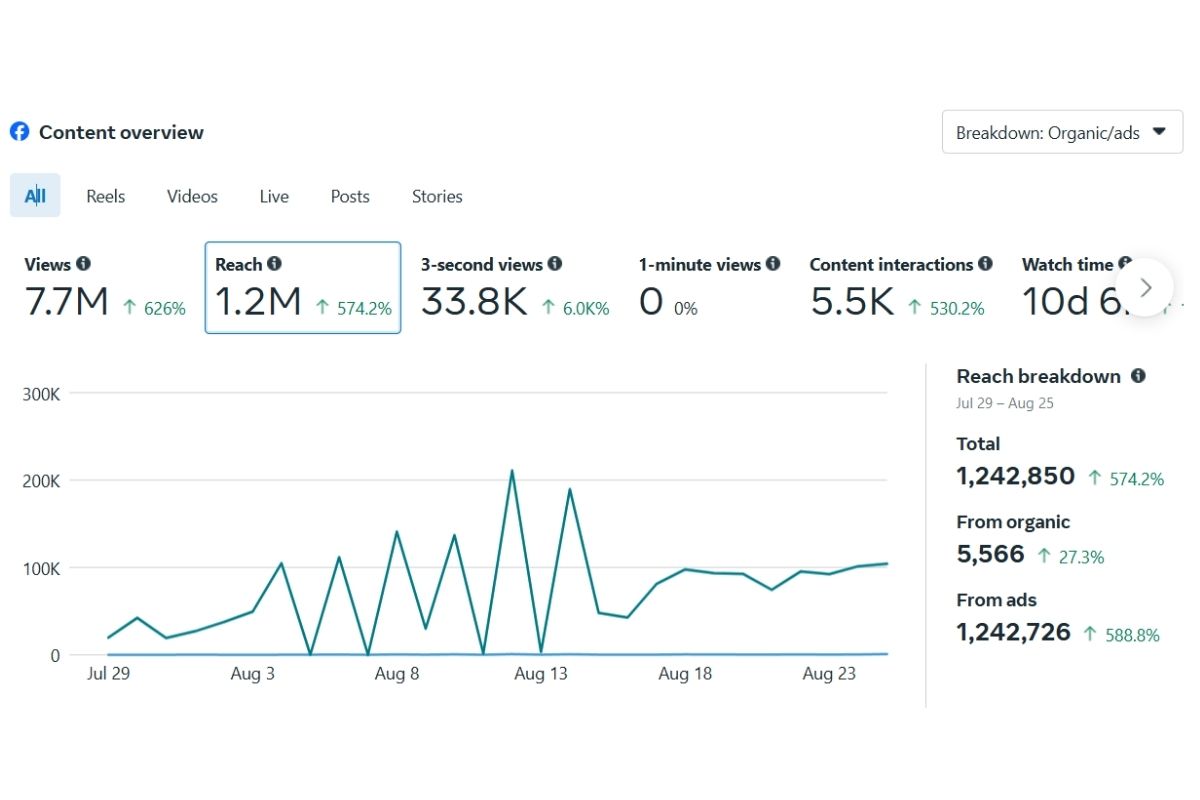Click the info icon beside Reach

click(x=274, y=264)
